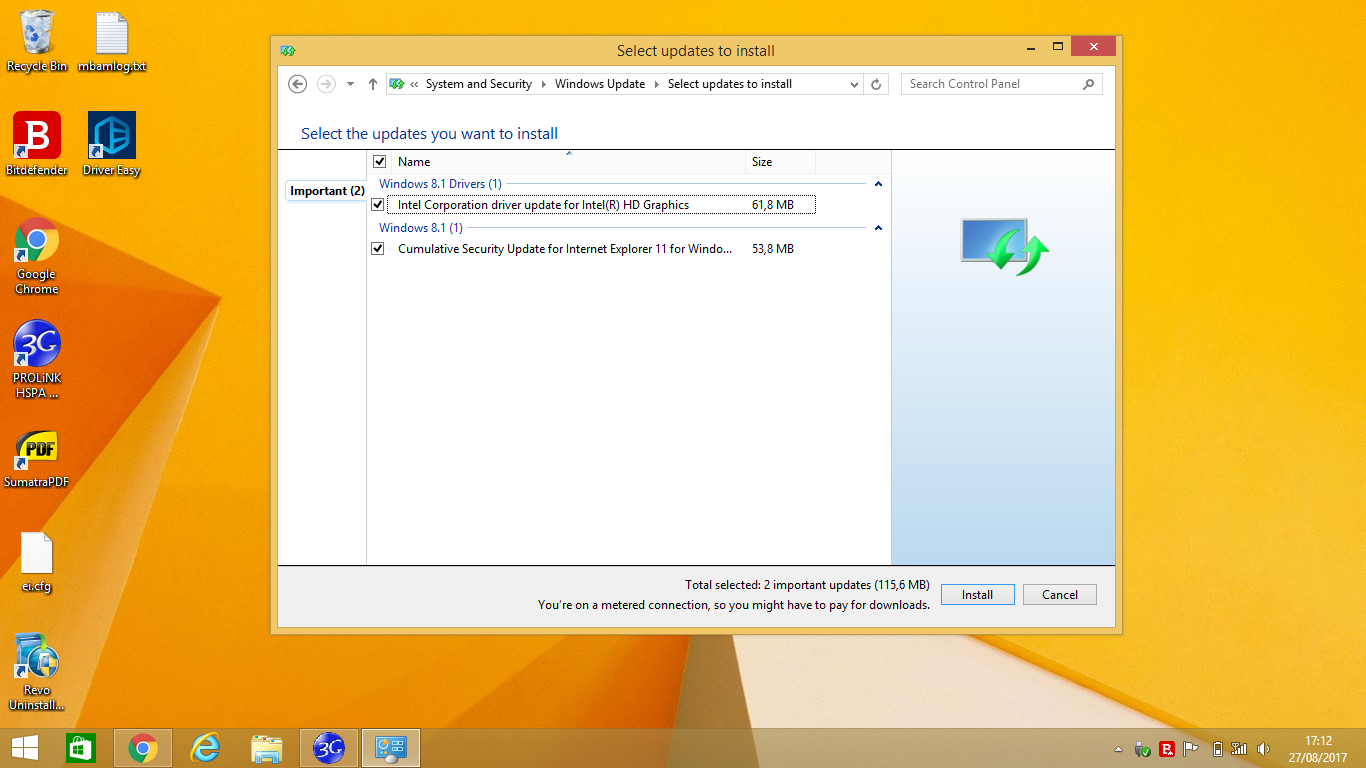This screenshot has height=768, width=1366.
Task: Select the Important (2) tab
Action: 327,190
